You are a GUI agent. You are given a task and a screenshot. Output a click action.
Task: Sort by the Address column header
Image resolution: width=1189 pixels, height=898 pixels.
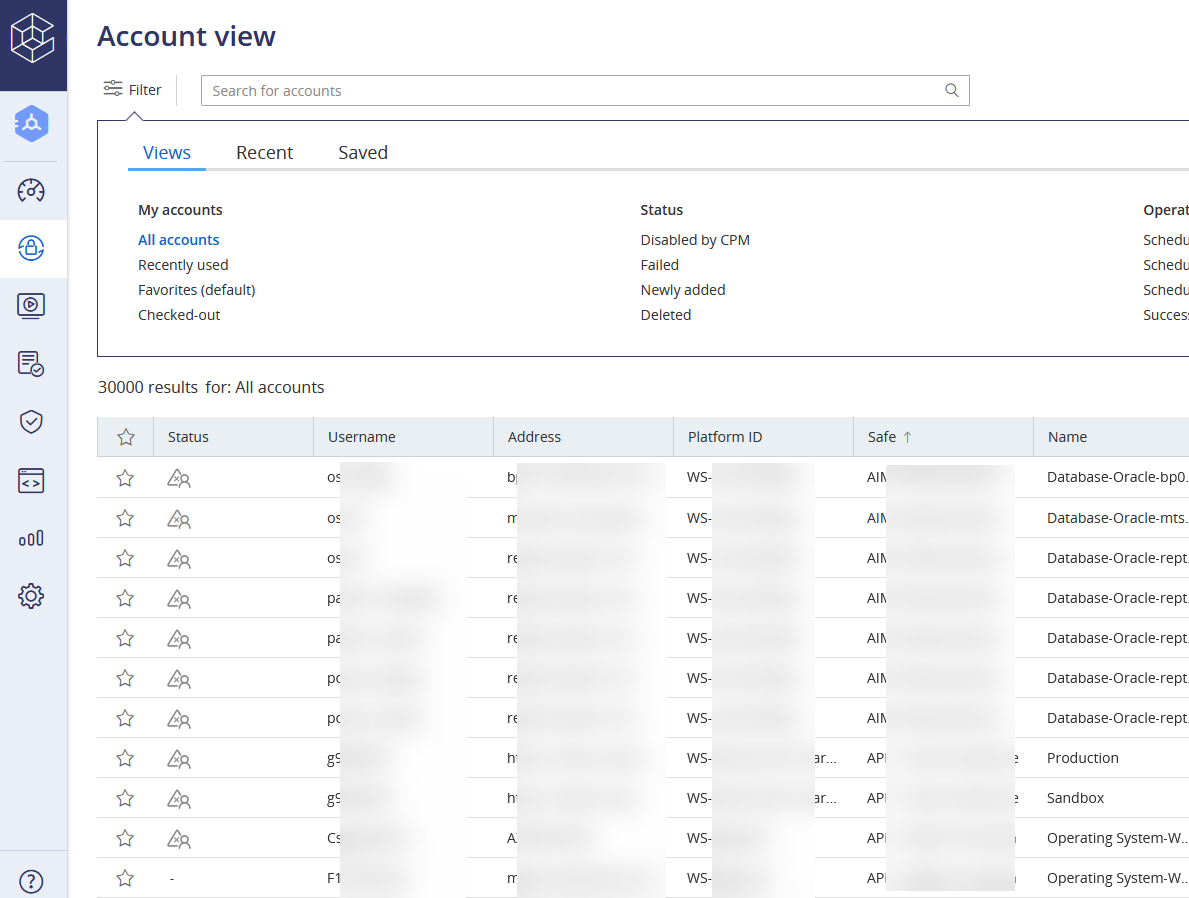[534, 437]
